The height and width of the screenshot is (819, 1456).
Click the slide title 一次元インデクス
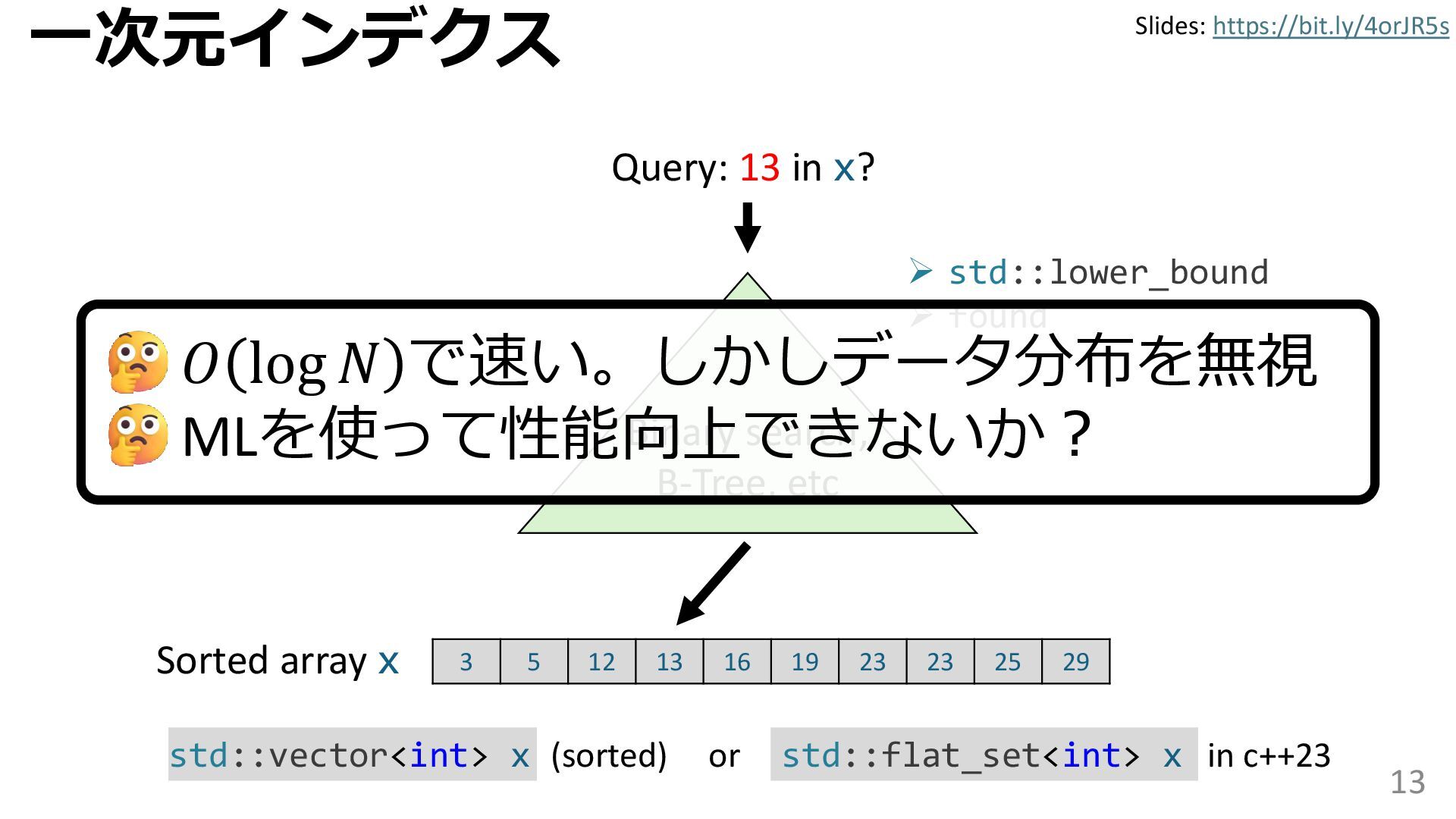coord(294,38)
